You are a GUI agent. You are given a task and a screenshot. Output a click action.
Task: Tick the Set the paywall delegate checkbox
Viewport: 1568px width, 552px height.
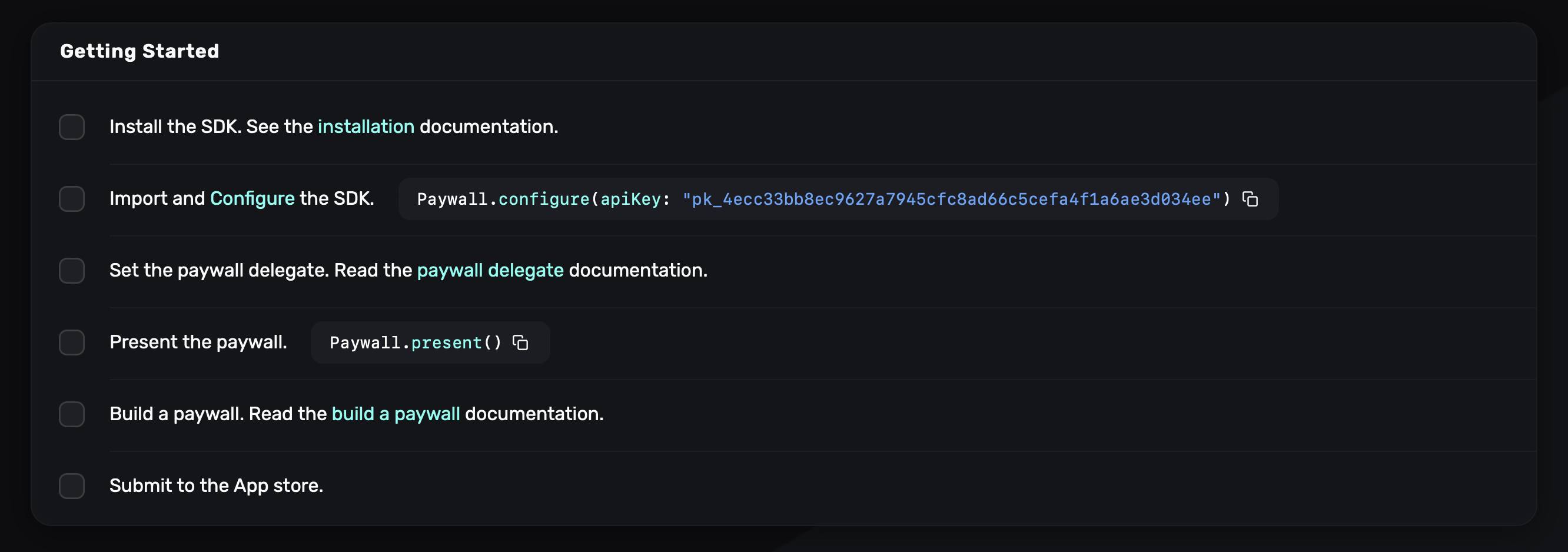click(72, 271)
